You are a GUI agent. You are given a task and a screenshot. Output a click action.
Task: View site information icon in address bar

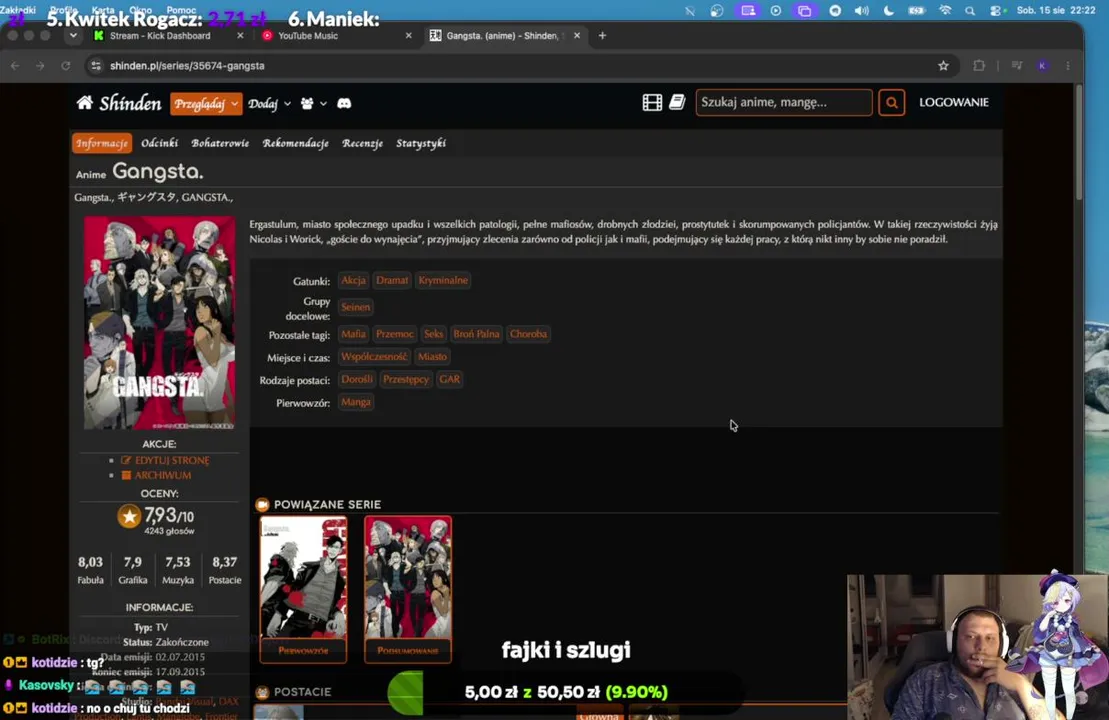tap(96, 66)
